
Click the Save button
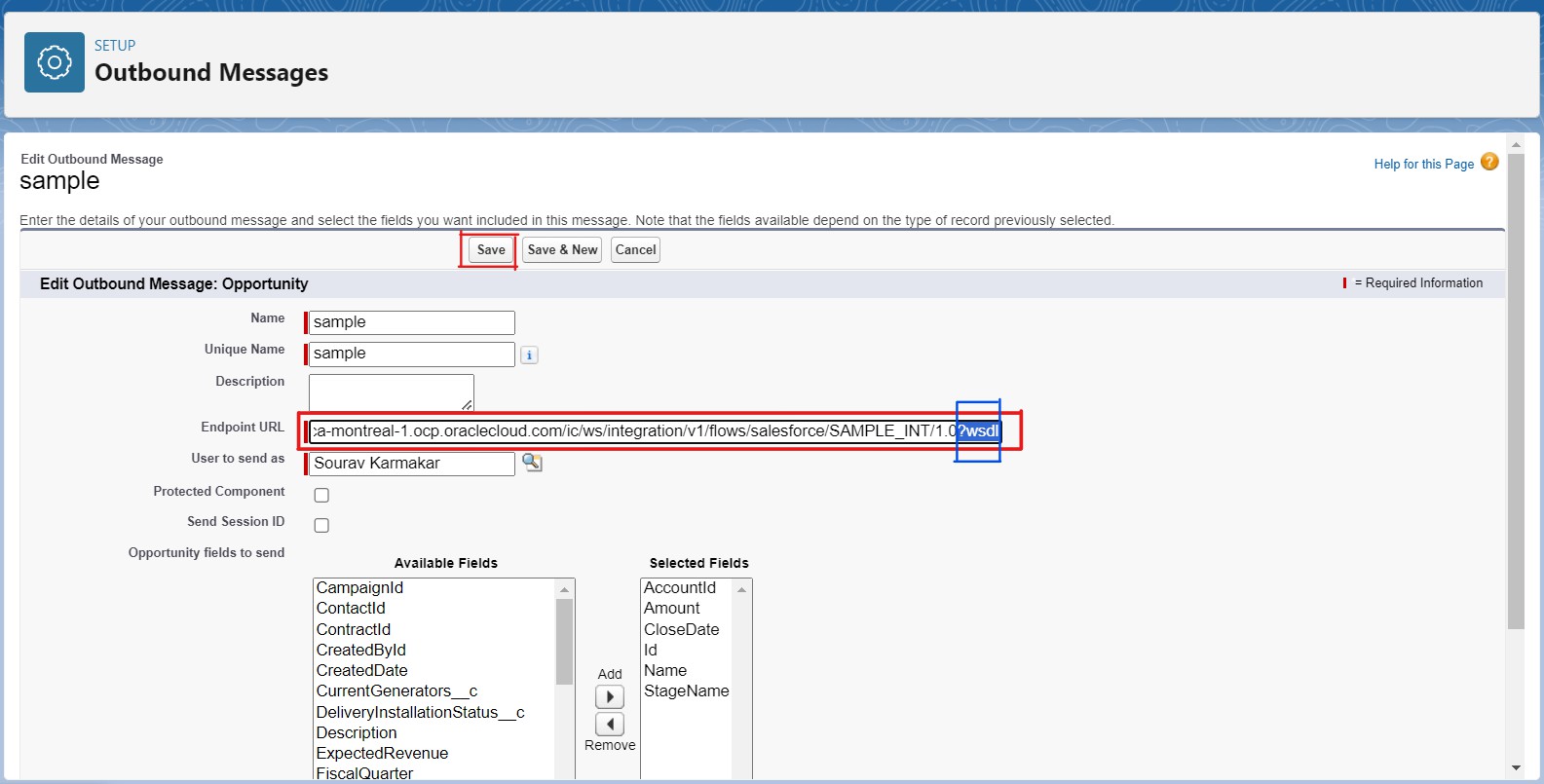pyautogui.click(x=491, y=250)
